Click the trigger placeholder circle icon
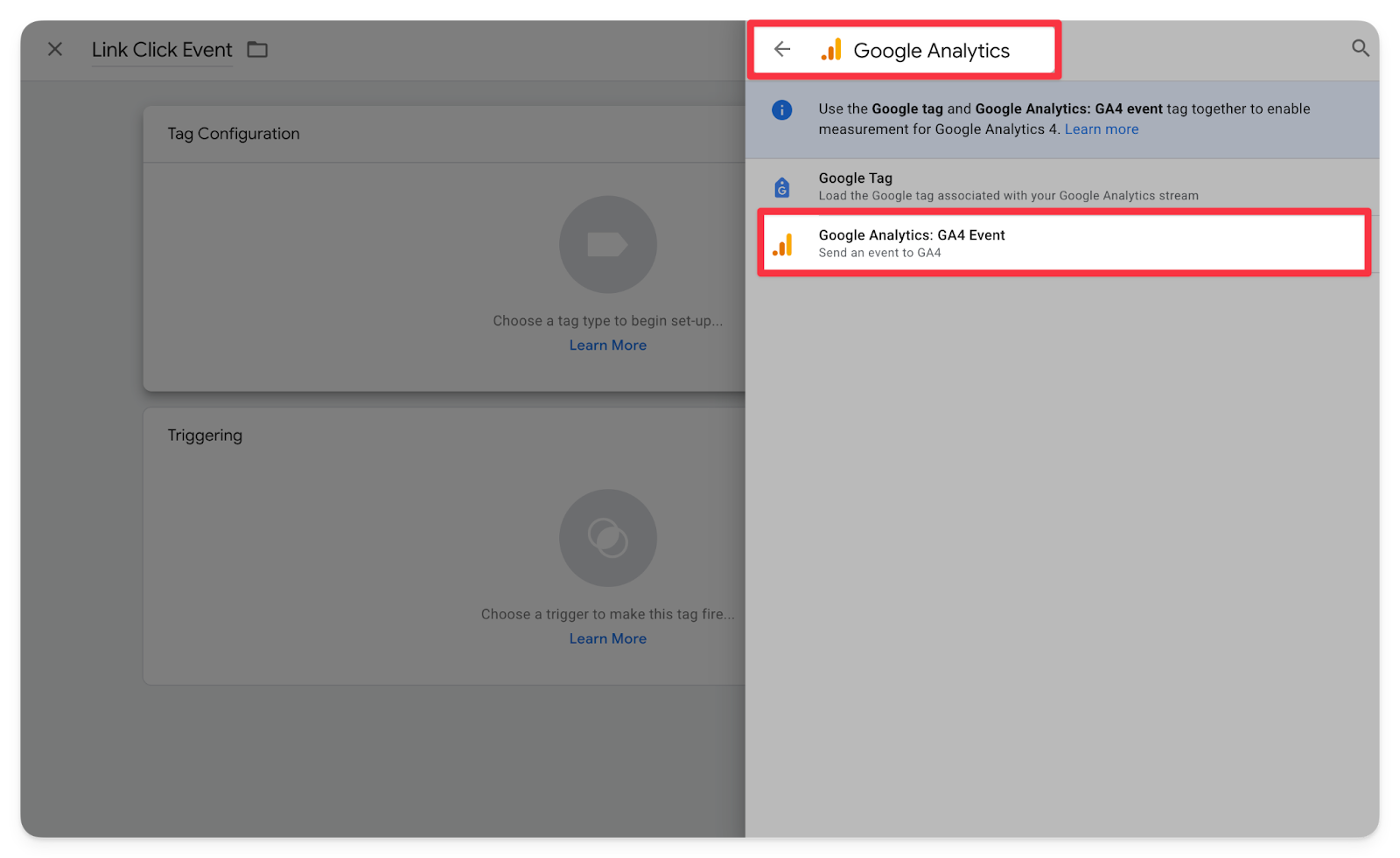 coord(608,538)
